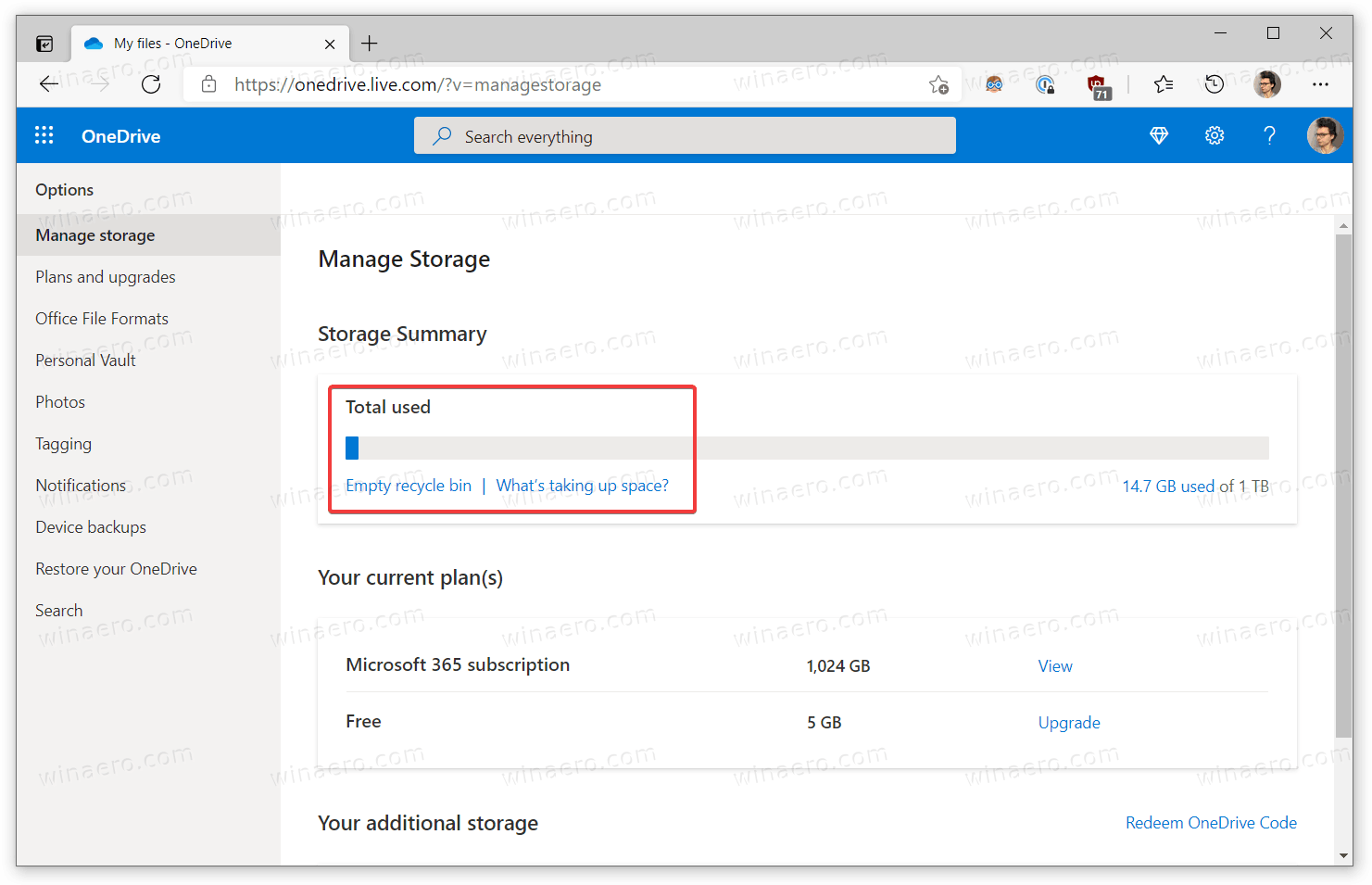Click inside the Search everything field

point(686,135)
